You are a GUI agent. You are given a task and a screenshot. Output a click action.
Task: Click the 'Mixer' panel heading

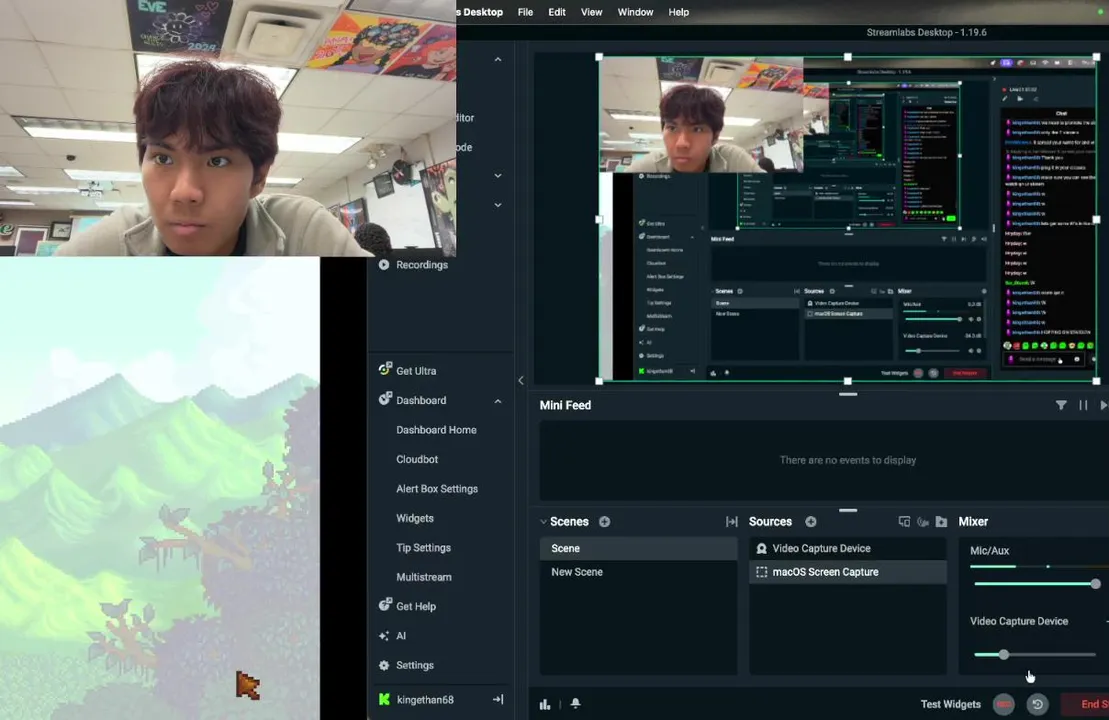973,522
